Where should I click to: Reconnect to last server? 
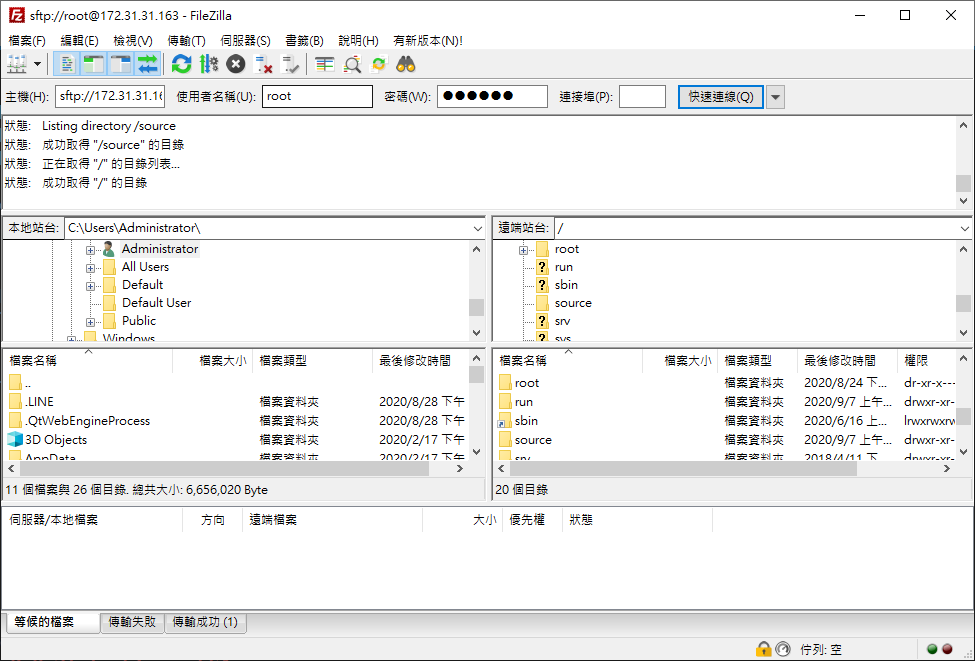click(290, 64)
